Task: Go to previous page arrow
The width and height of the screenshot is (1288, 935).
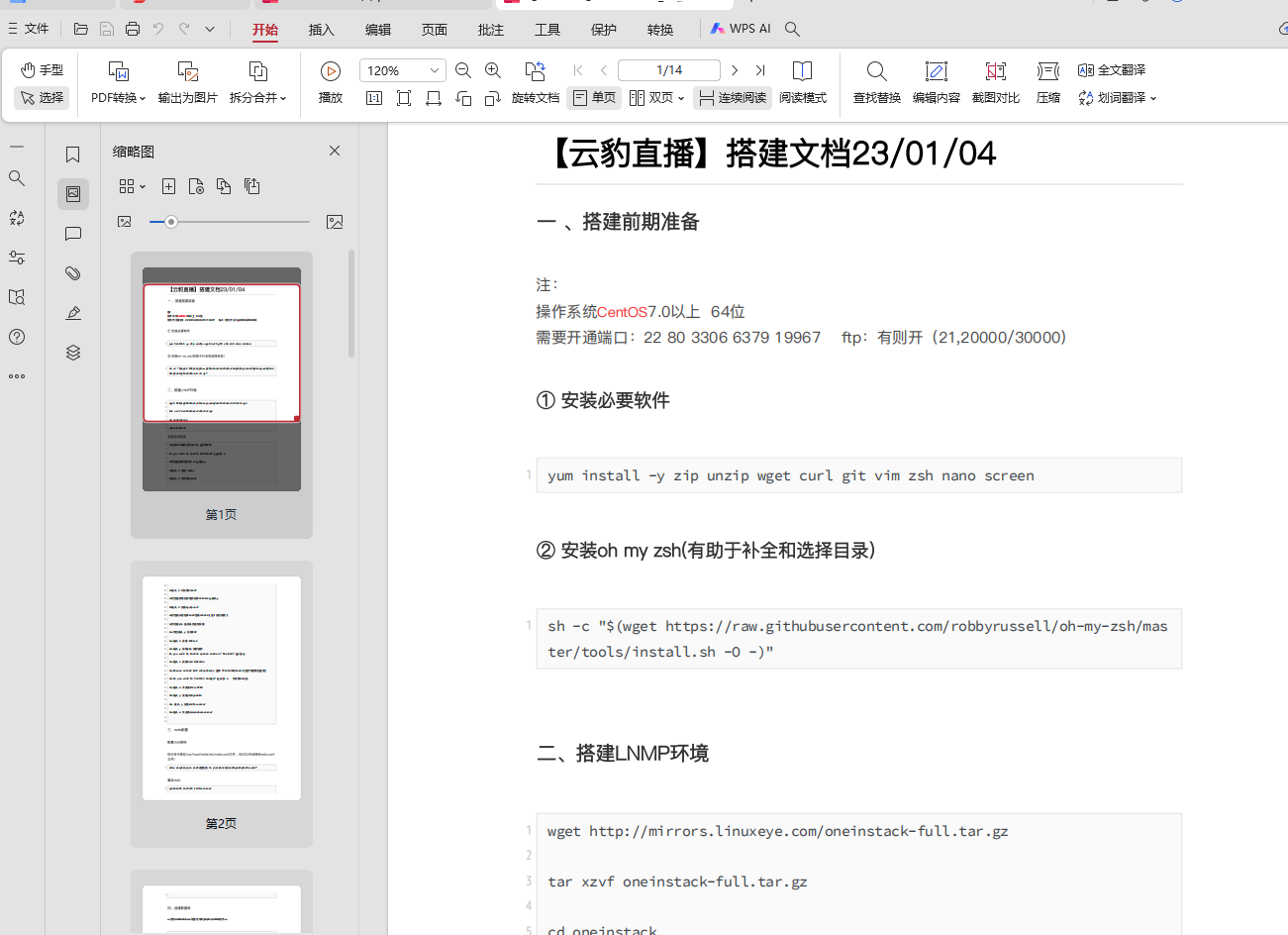Action: click(604, 70)
